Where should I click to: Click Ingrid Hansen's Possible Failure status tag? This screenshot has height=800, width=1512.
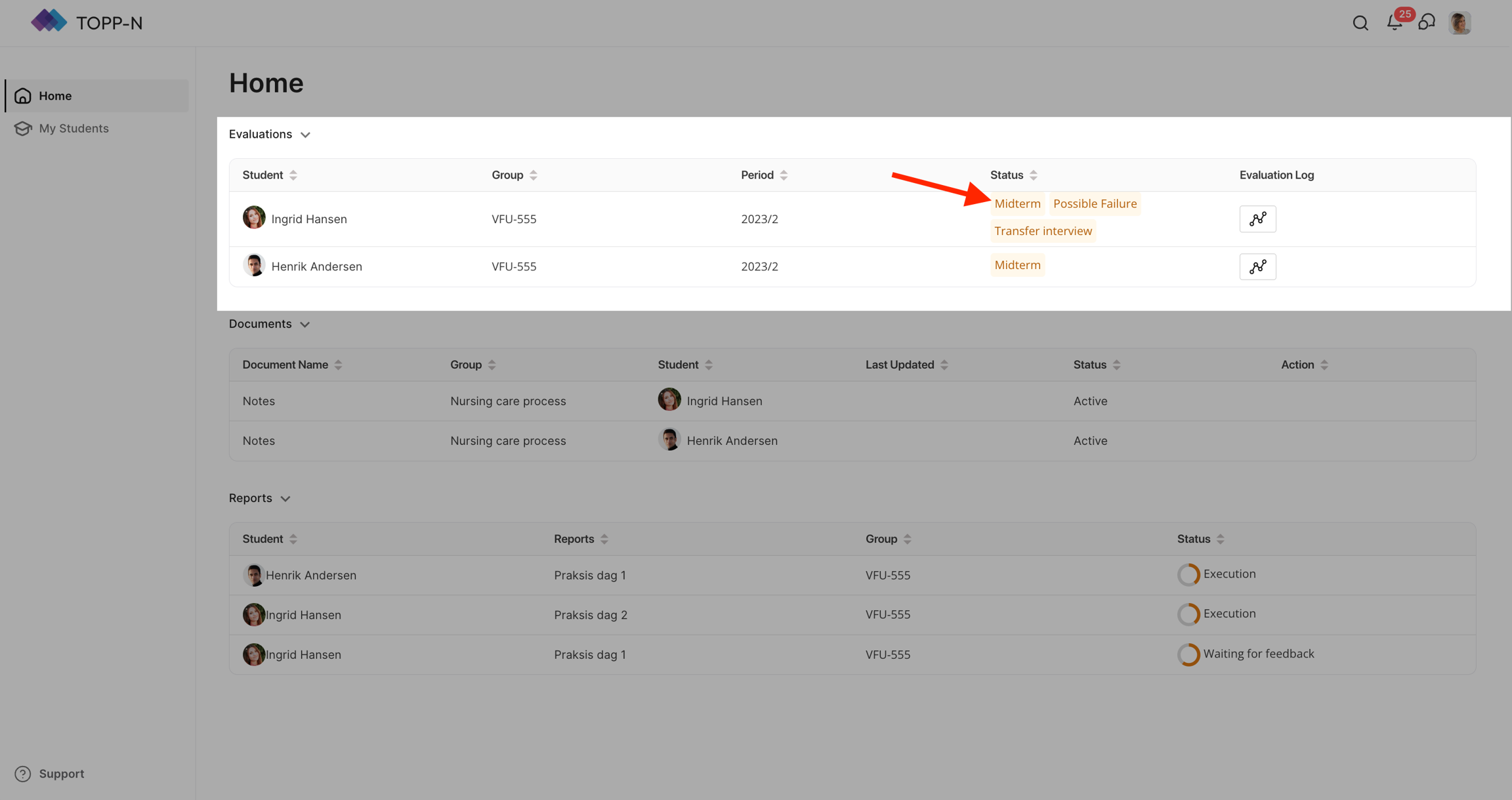coord(1095,203)
